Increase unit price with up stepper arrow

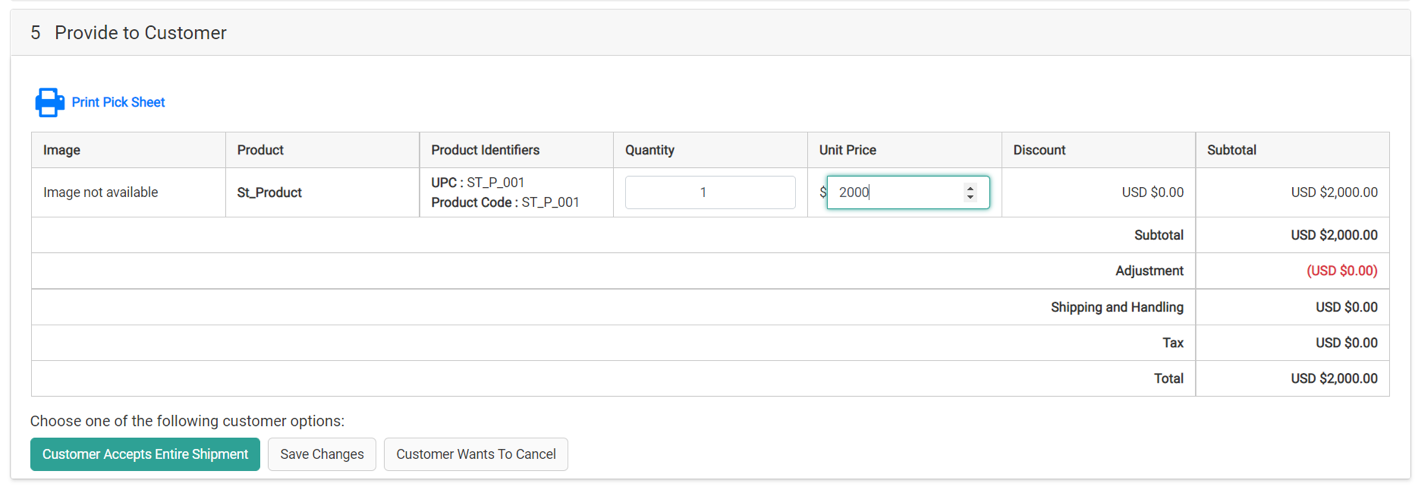(970, 187)
